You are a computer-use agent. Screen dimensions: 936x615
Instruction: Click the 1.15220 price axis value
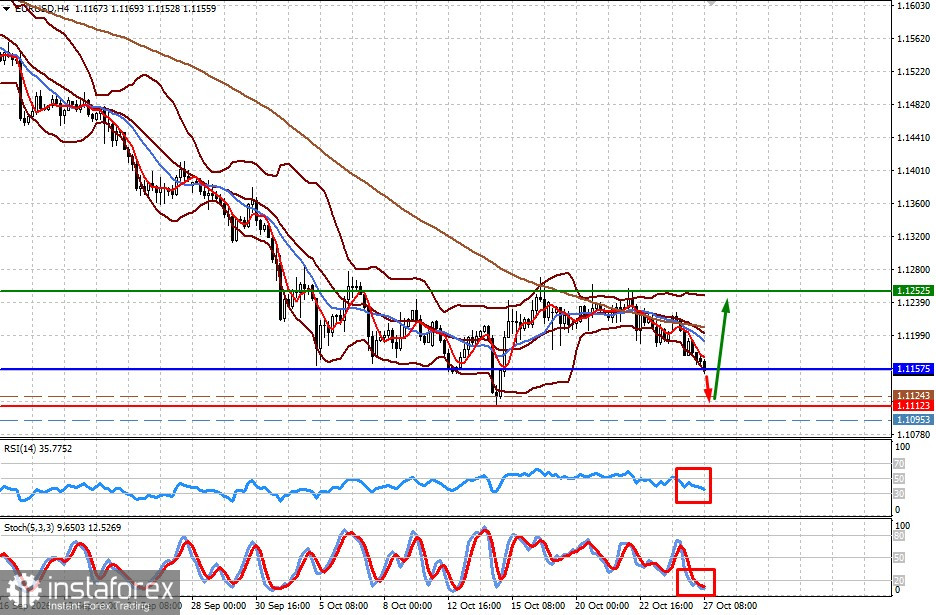[x=914, y=72]
